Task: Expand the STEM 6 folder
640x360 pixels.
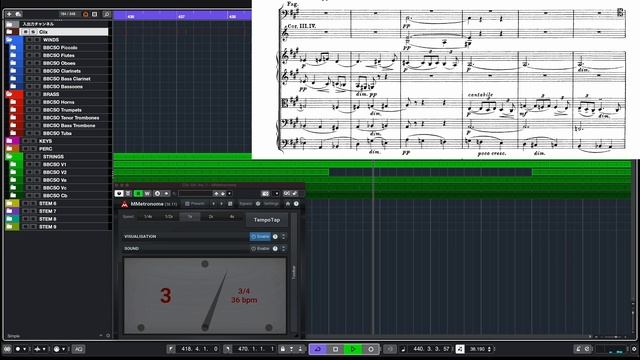Action: [x=9, y=203]
